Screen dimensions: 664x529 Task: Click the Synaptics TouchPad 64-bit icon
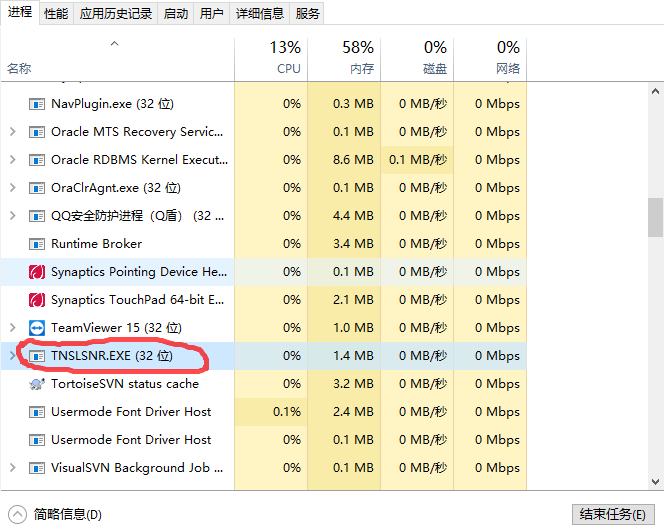37,300
